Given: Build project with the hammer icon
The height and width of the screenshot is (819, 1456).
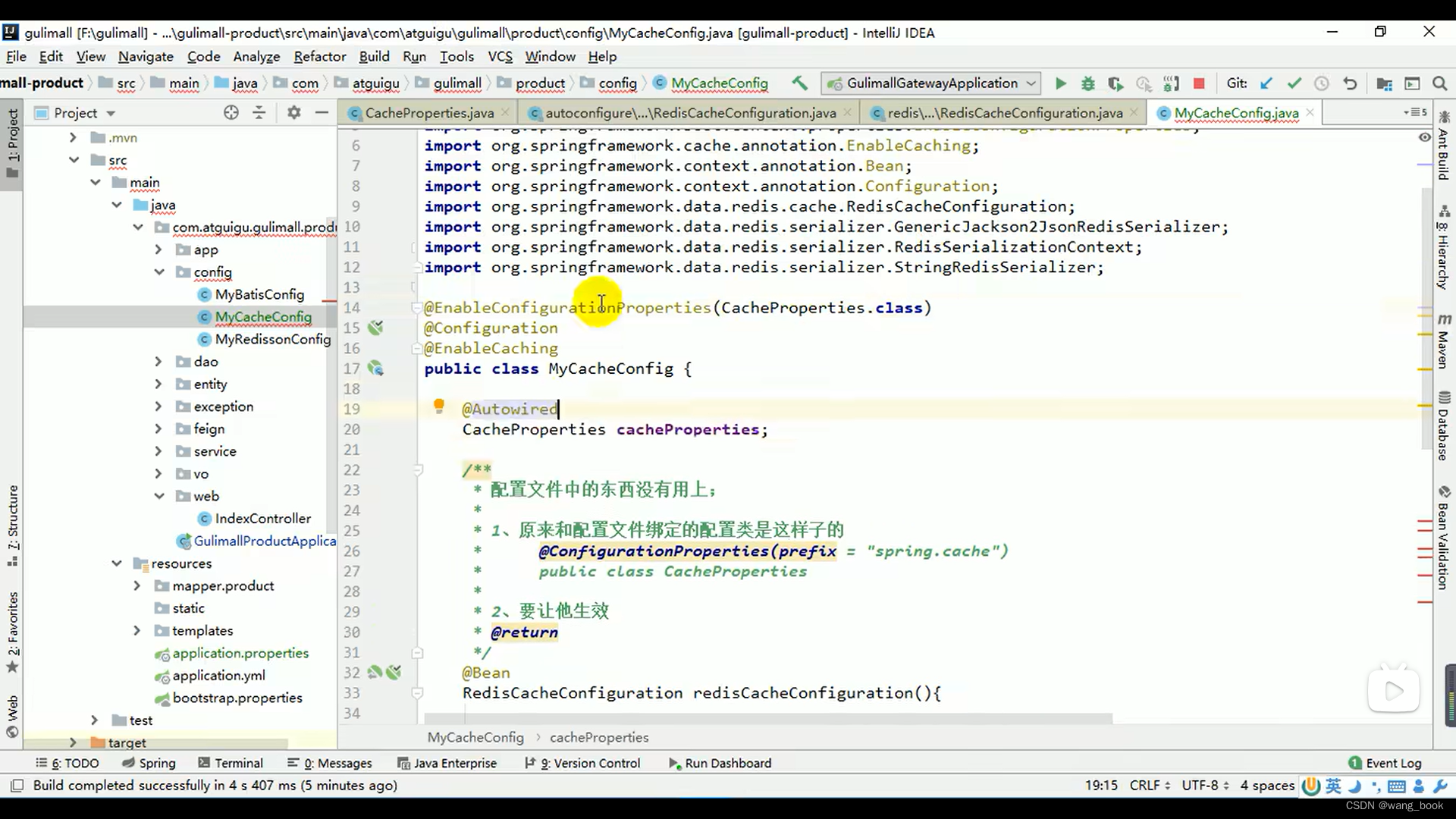Looking at the screenshot, I should [799, 83].
